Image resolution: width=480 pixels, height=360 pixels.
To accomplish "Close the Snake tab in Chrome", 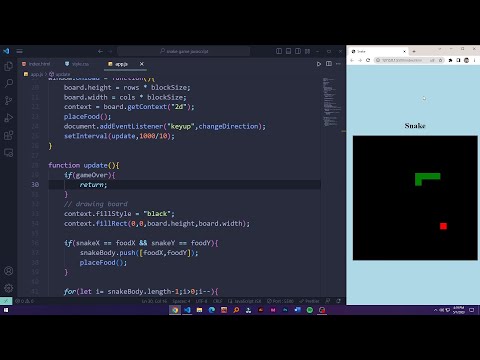I will 404,51.
